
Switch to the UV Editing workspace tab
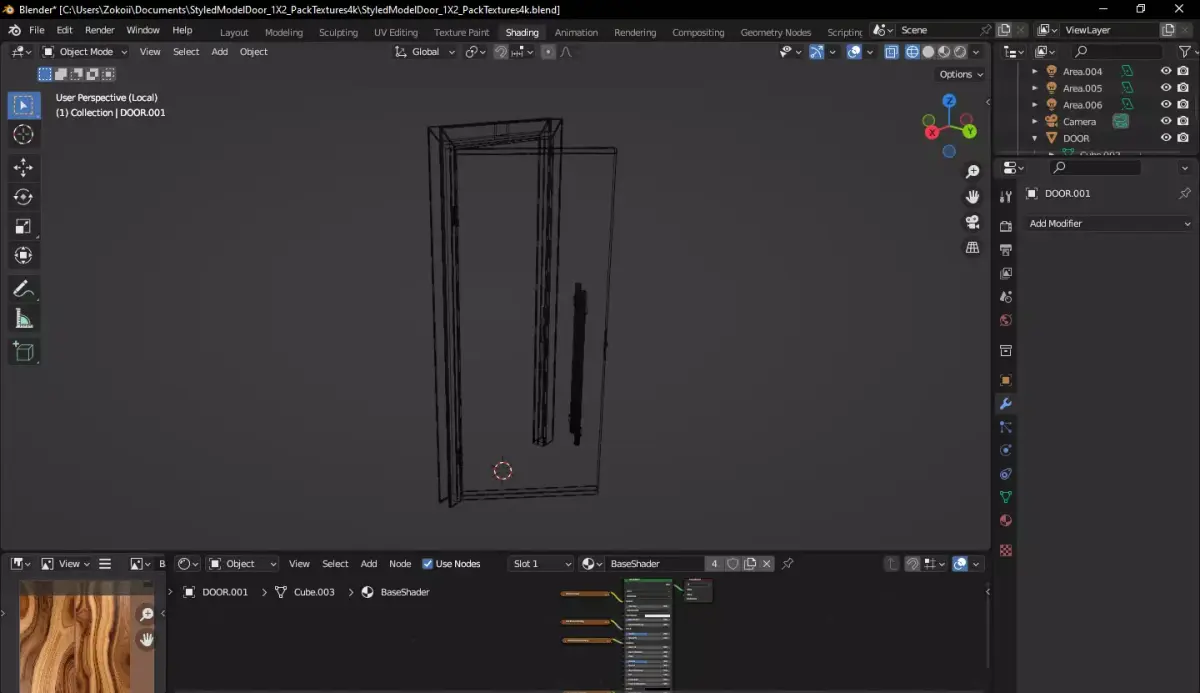click(395, 32)
